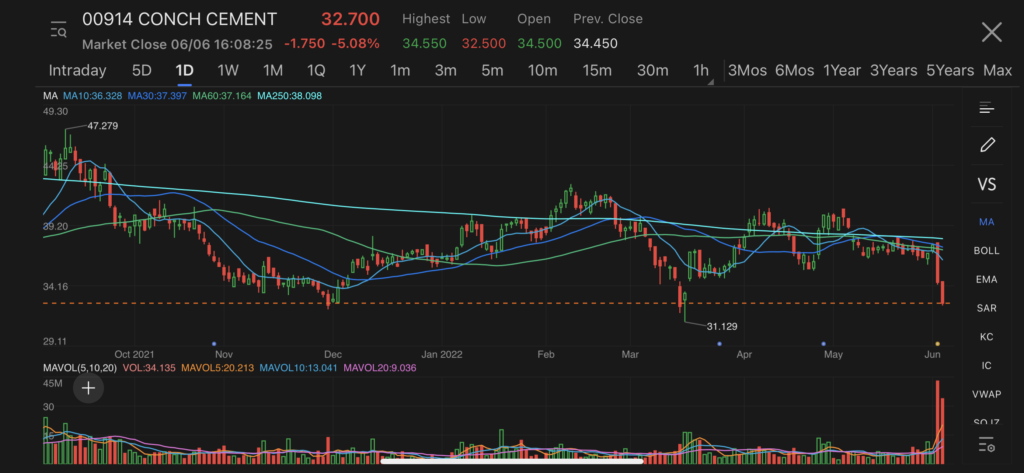Click the orange event dot near Jun
Viewport: 1024px width, 473px height.
[x=937, y=344]
